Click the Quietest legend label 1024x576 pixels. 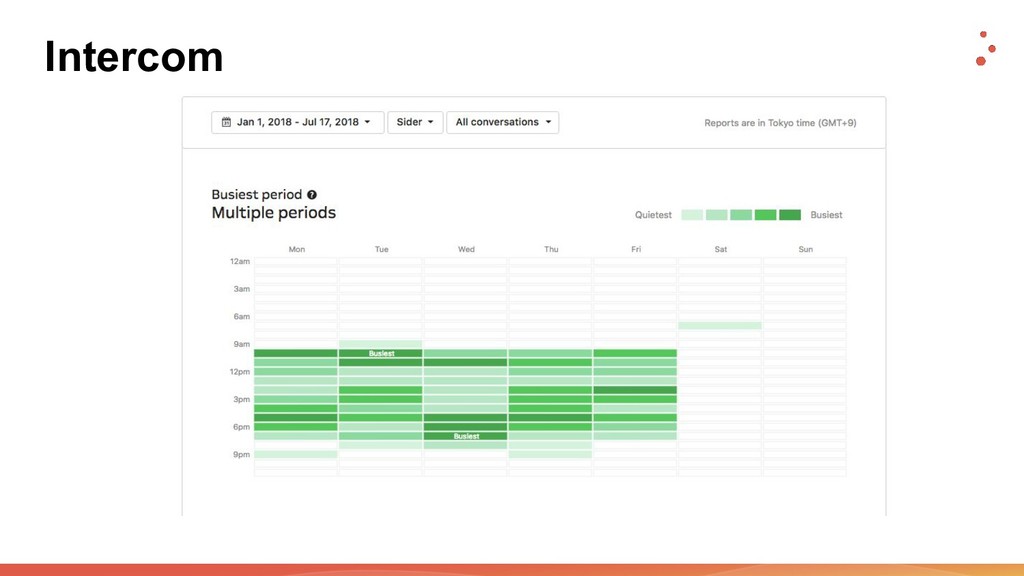(x=653, y=215)
